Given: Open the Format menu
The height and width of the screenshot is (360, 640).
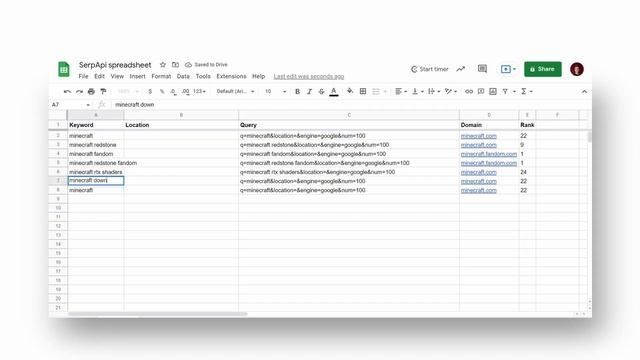Looking at the screenshot, I should [161, 76].
